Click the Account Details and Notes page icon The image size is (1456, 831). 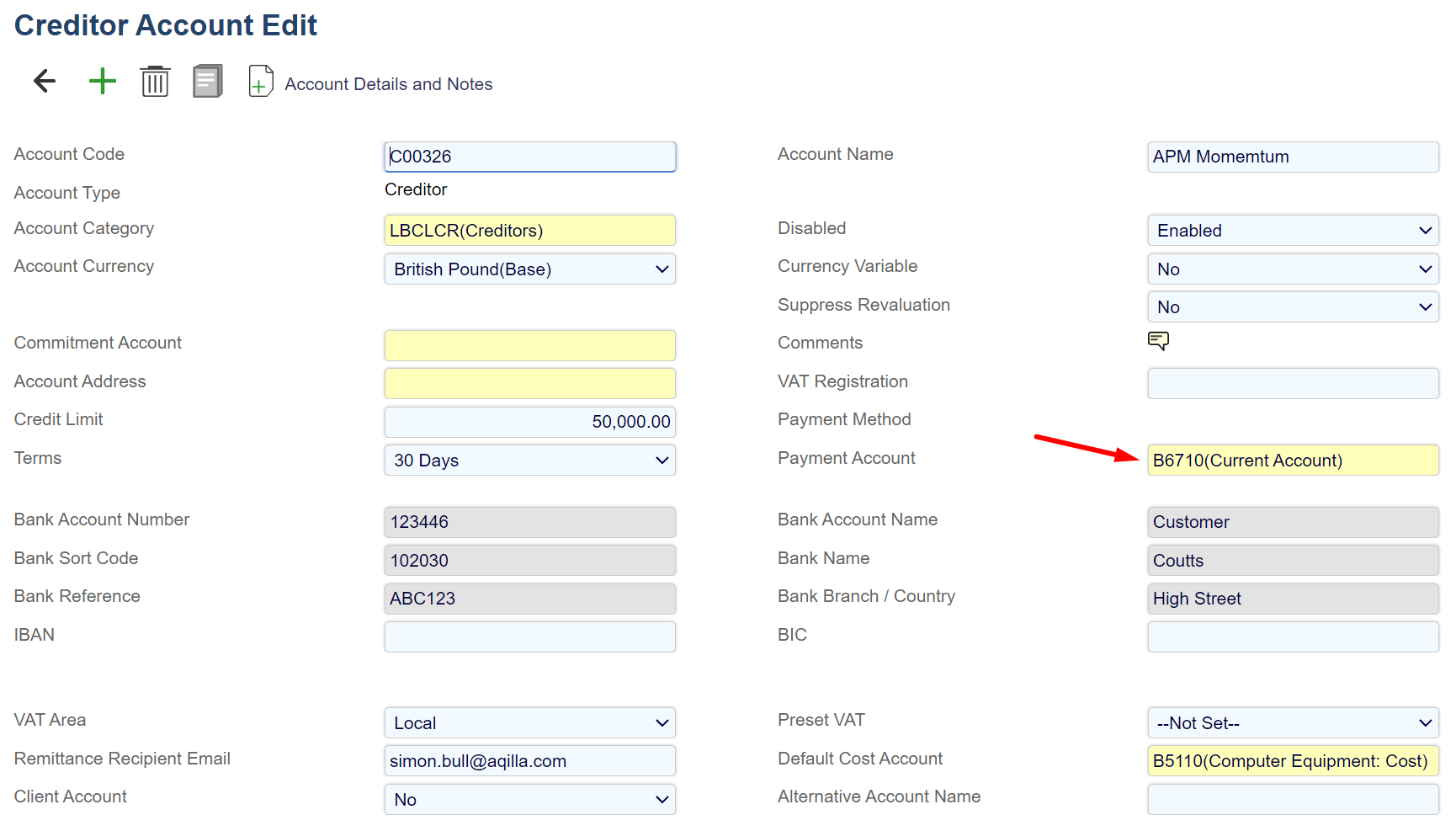coord(261,81)
